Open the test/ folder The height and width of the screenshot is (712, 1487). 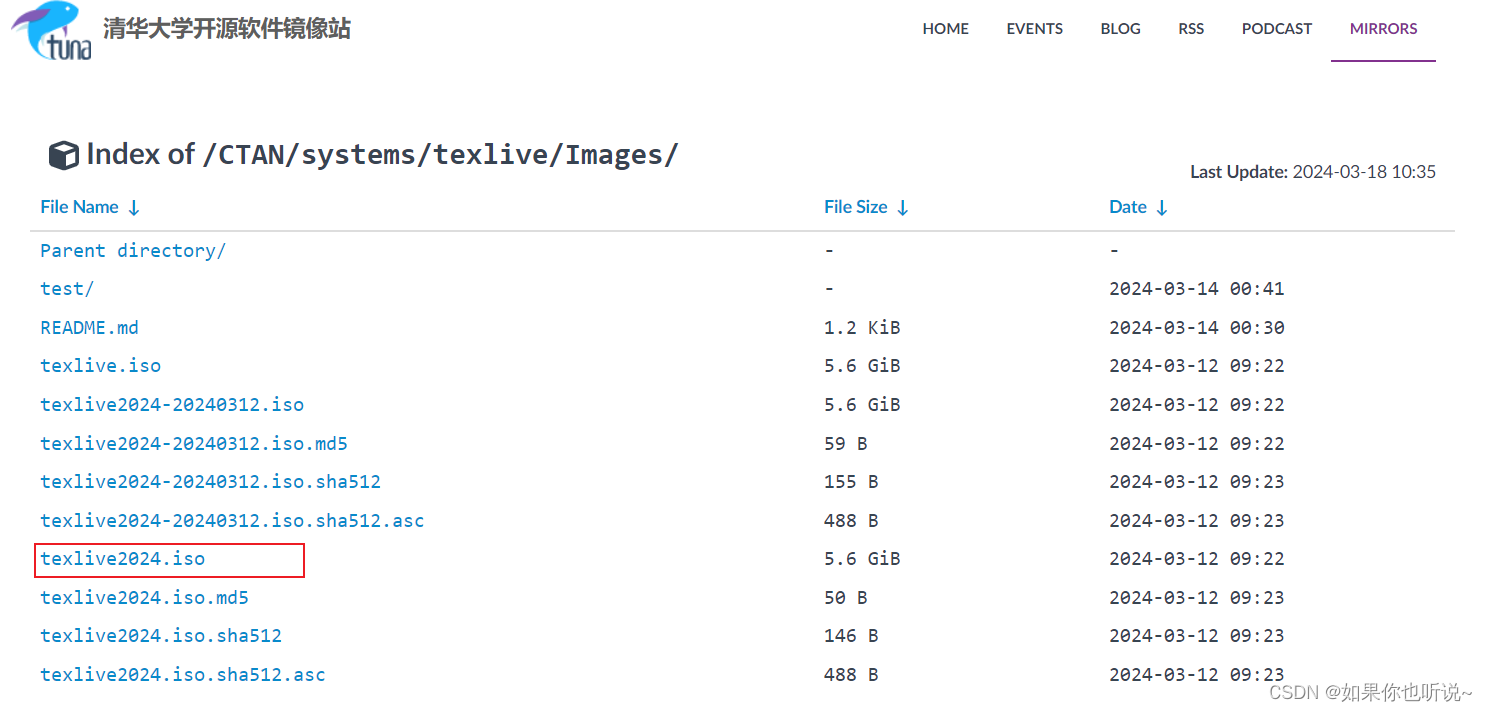(66, 288)
